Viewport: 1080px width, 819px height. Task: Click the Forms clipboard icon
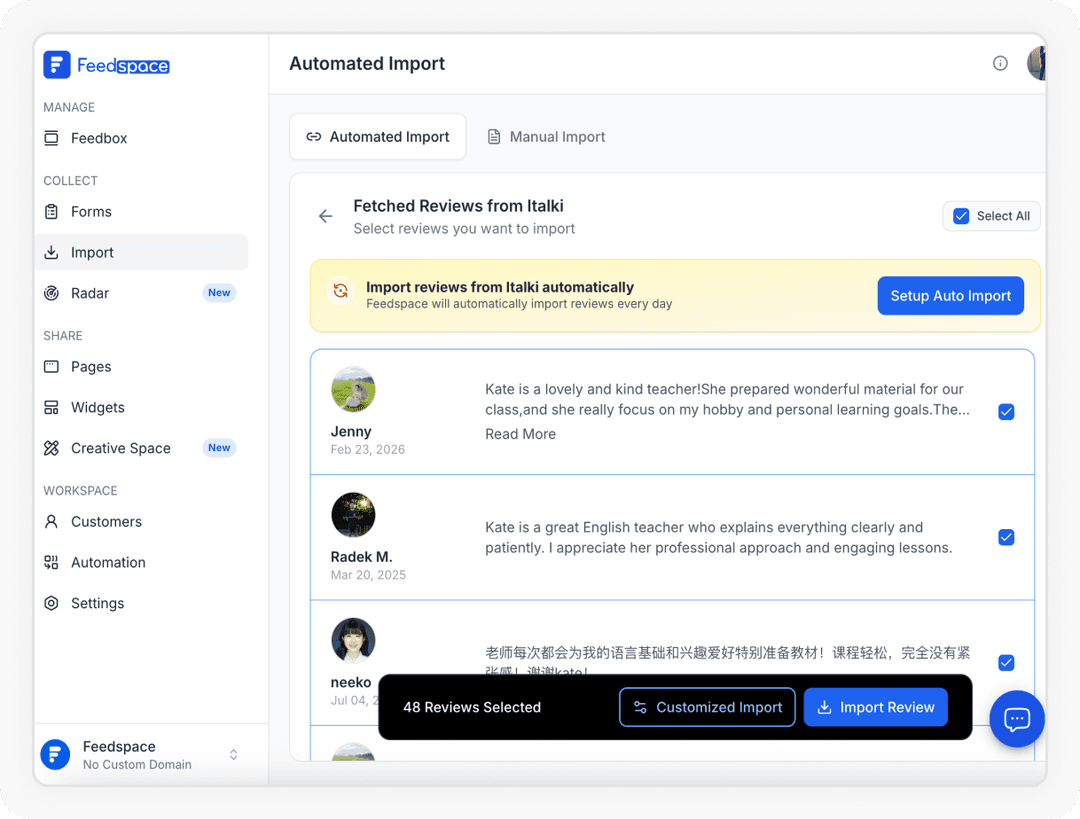click(51, 211)
